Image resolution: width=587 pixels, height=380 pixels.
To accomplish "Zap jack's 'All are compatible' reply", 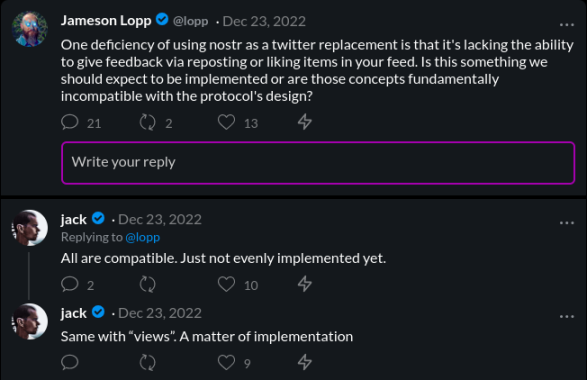I will click(305, 284).
